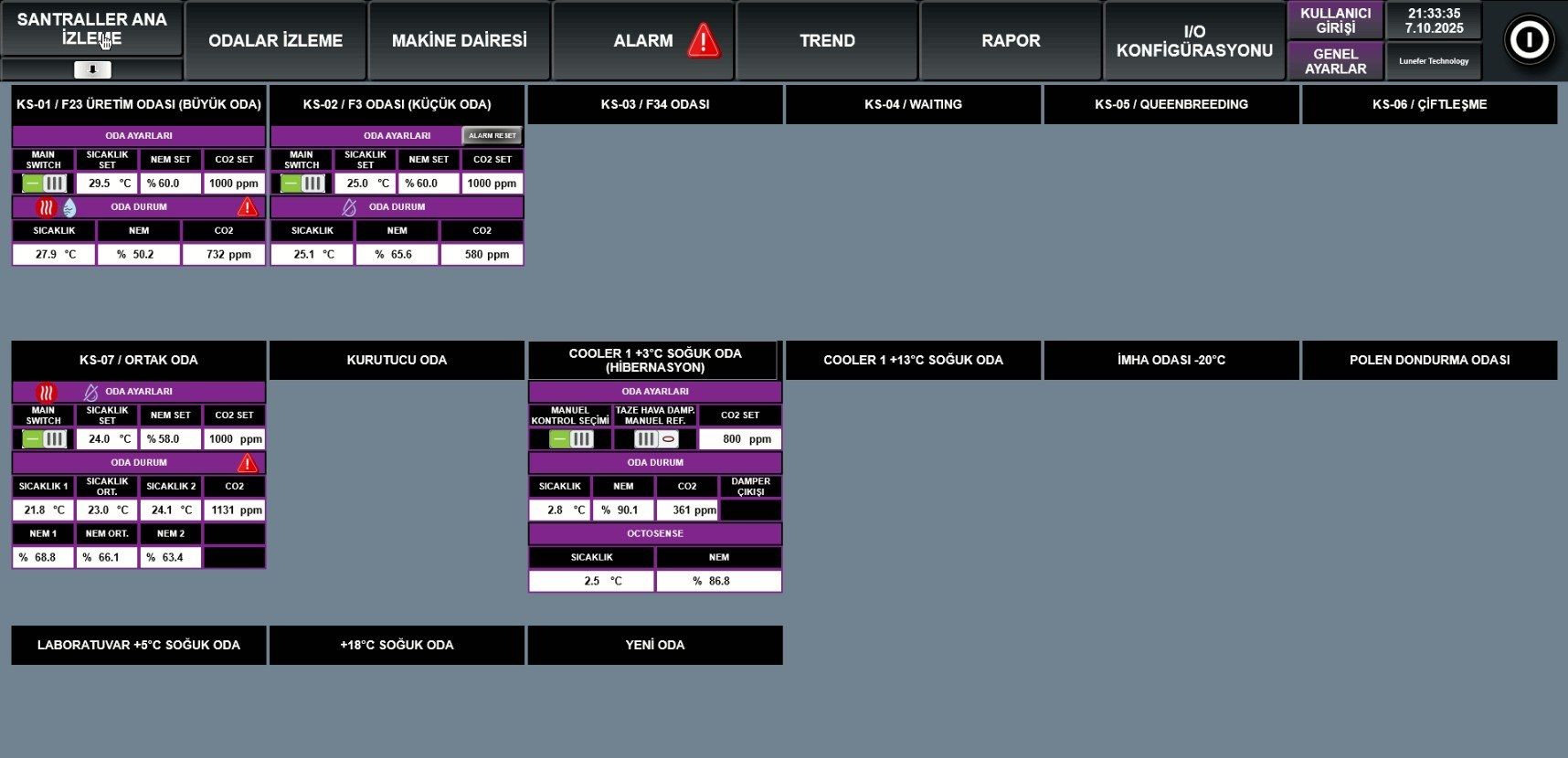Click the KS-01 red heating status icon

tap(47, 207)
